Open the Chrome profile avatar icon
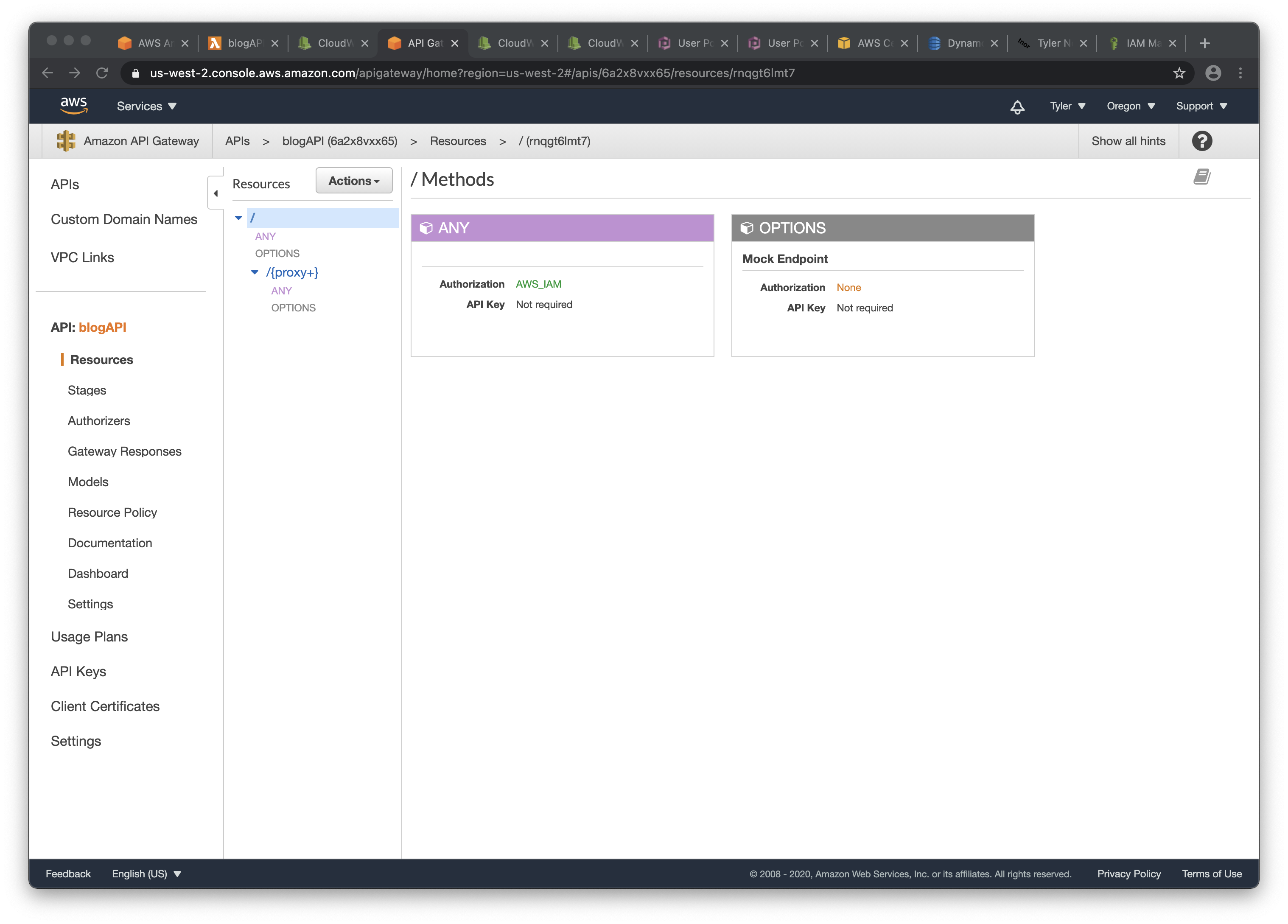Image resolution: width=1288 pixels, height=924 pixels. coord(1213,73)
